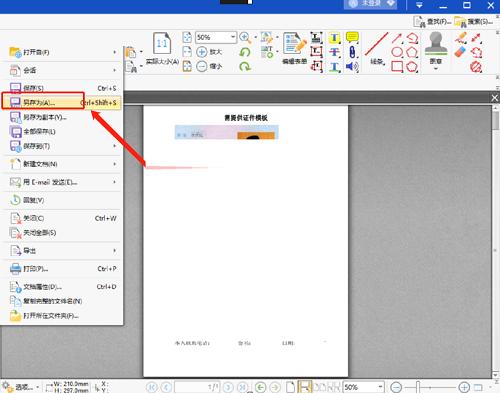Expand the New Document (新建文档) submenu
Viewport: 500px width, 393px height.
point(114,164)
